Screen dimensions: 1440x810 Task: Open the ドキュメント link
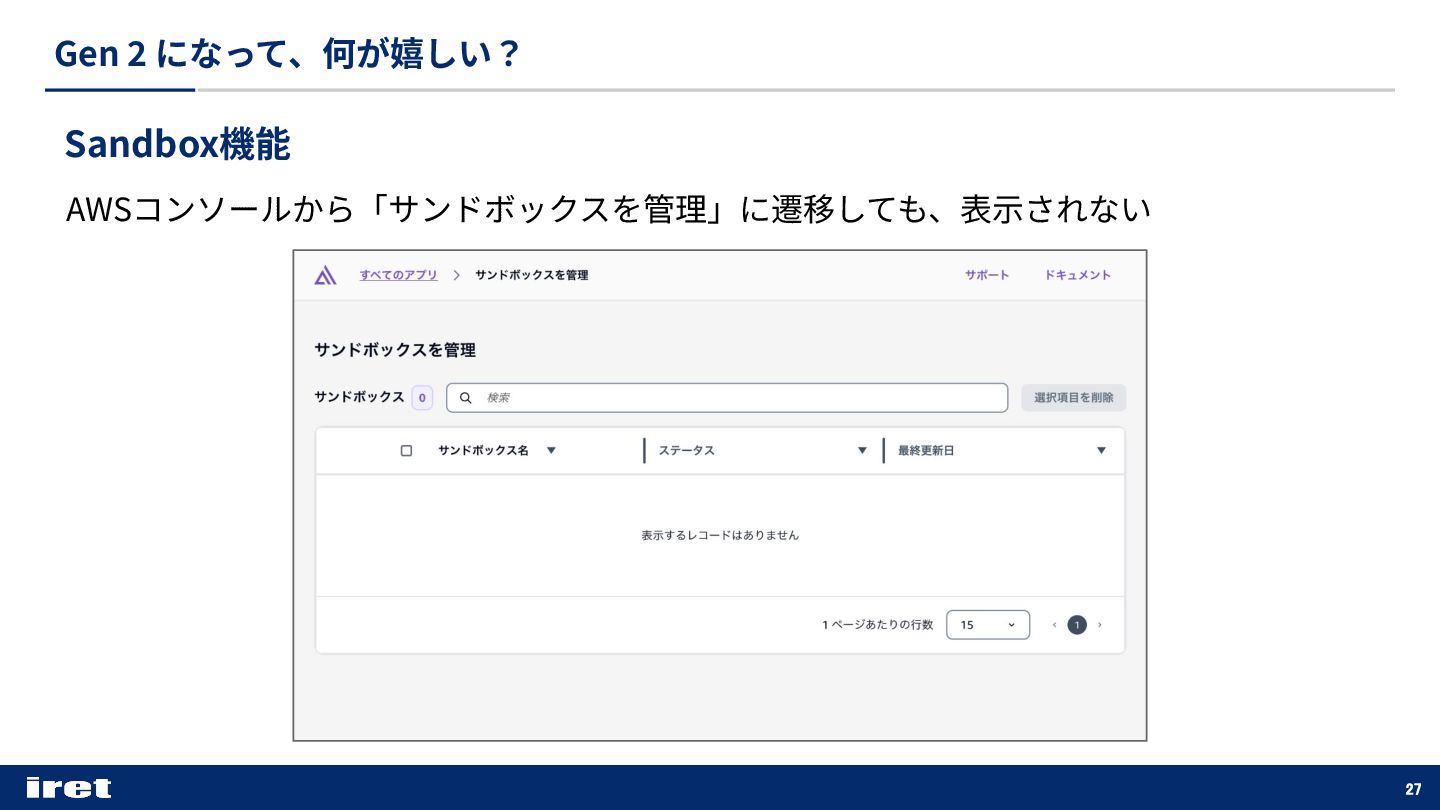point(1078,275)
